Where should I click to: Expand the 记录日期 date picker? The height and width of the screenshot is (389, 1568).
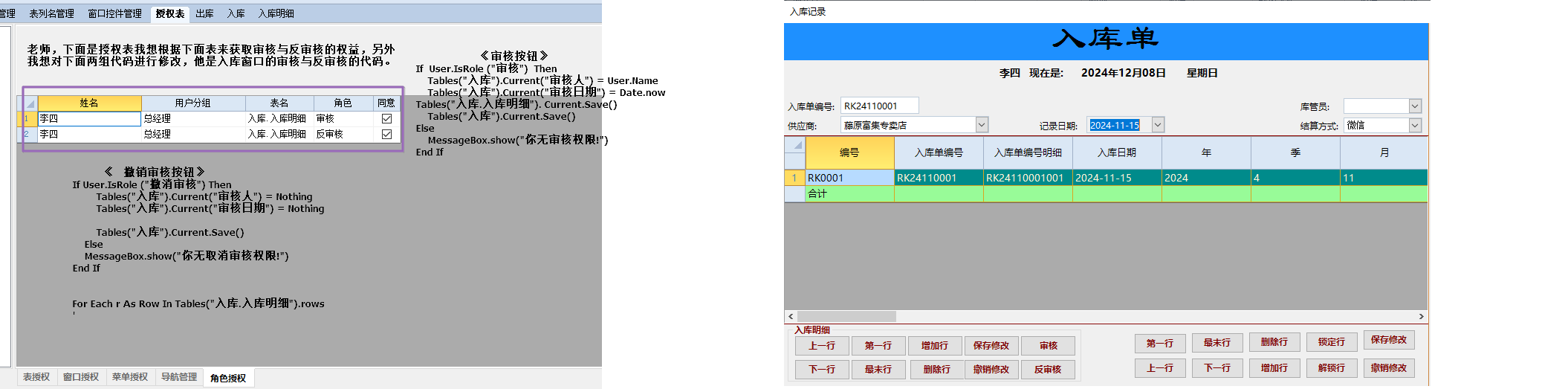1157,125
